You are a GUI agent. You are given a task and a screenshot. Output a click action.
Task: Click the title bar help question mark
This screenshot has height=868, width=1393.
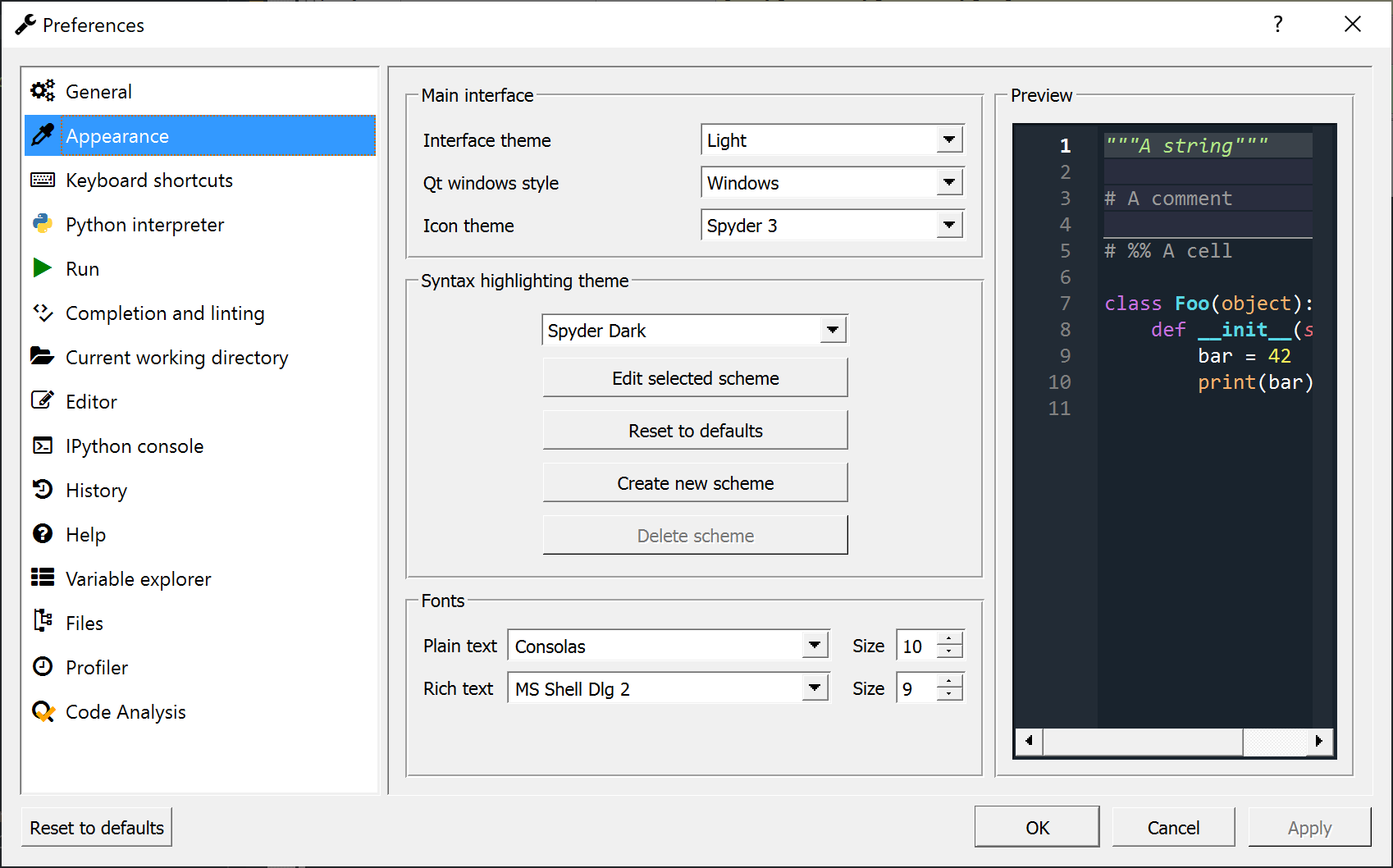tap(1278, 24)
